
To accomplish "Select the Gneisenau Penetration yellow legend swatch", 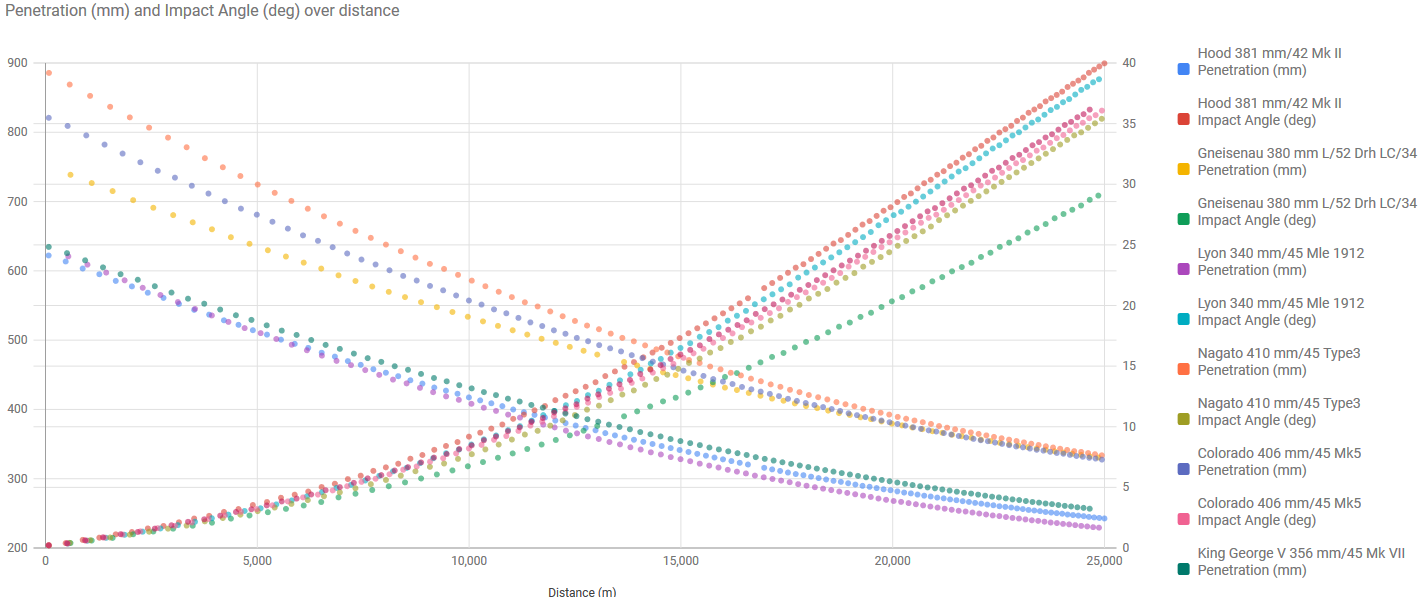I will pos(1184,170).
